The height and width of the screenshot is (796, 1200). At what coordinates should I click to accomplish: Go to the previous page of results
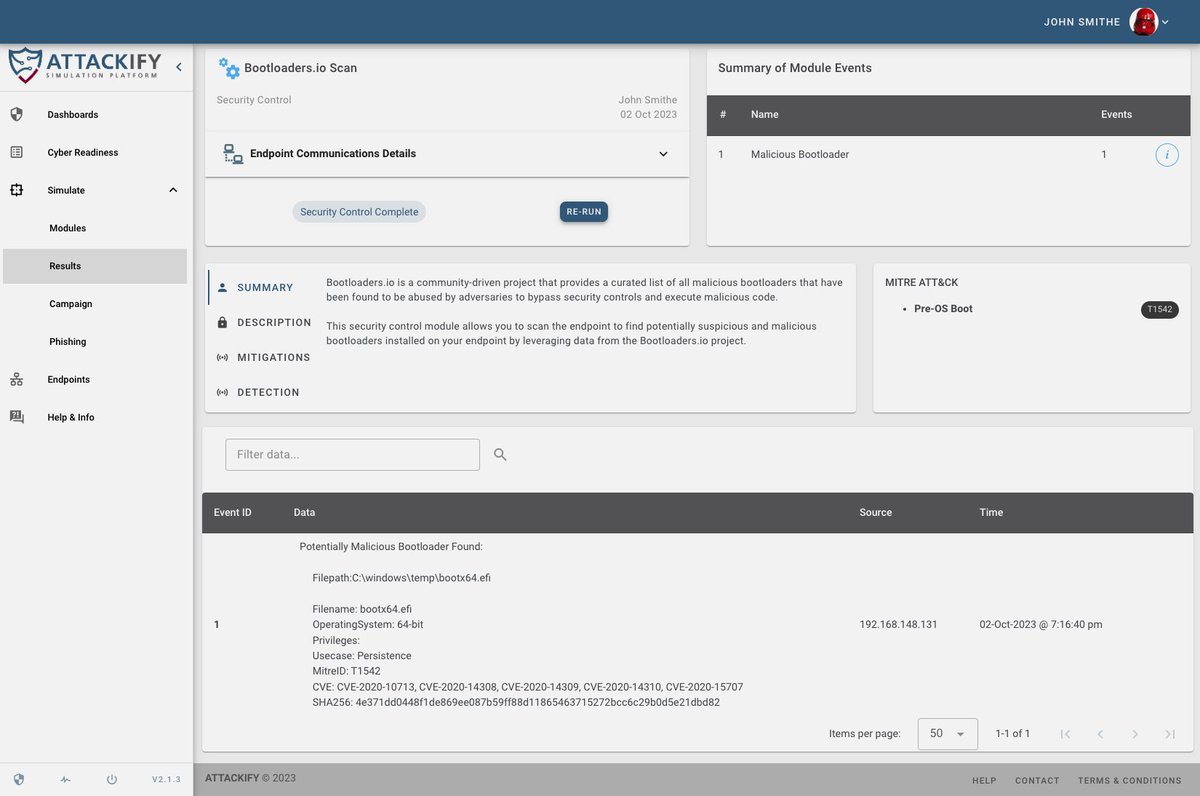1100,734
